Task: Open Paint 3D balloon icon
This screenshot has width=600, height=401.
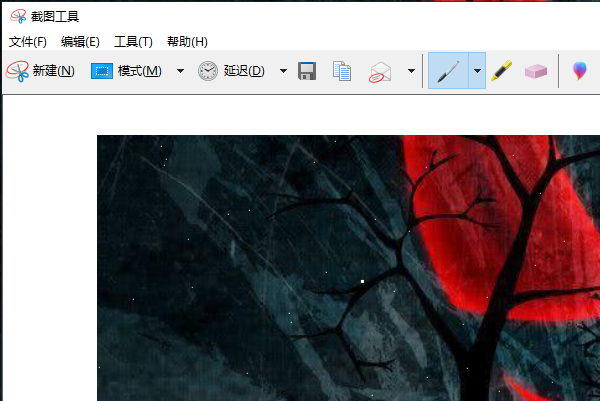Action: pyautogui.click(x=579, y=71)
